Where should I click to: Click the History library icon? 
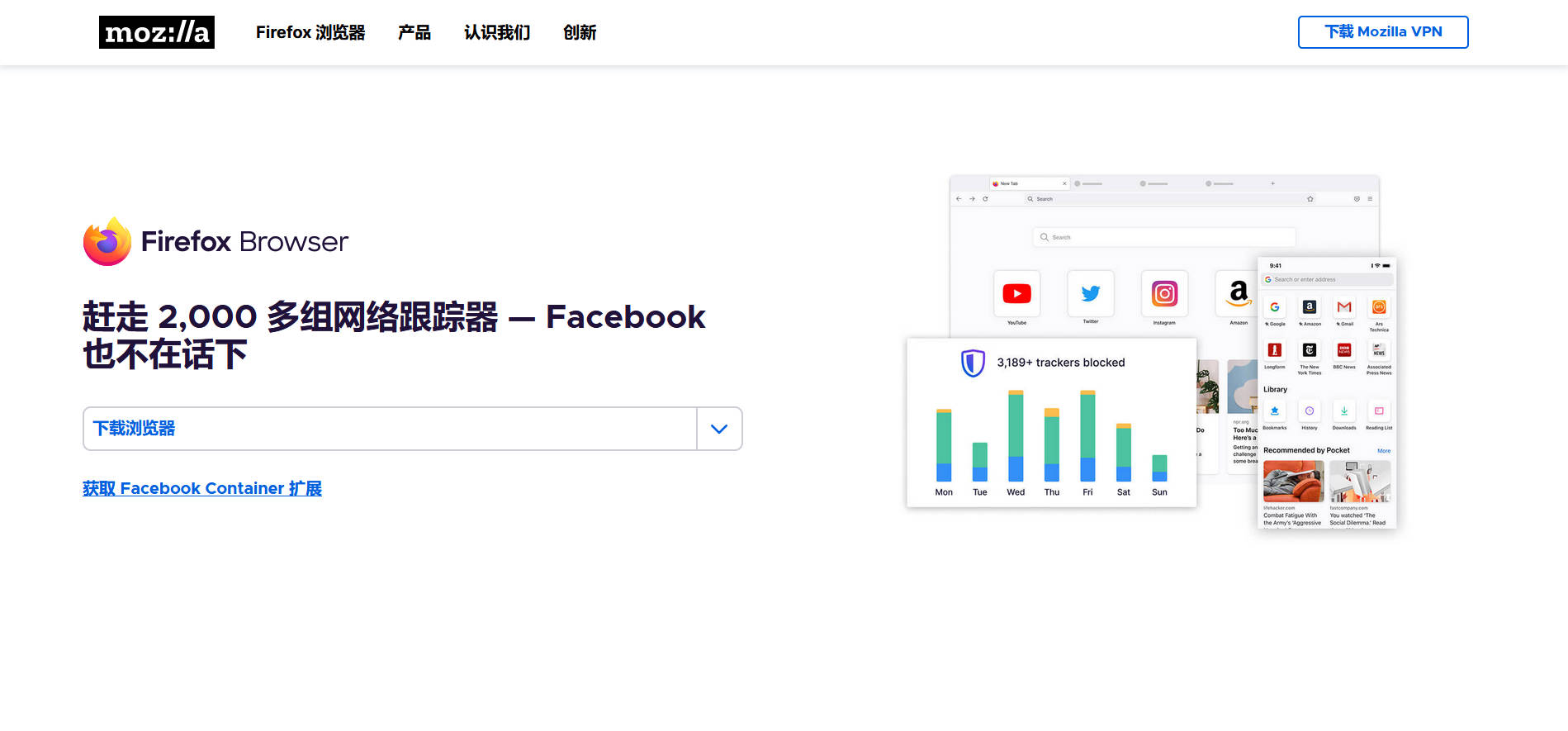1310,411
